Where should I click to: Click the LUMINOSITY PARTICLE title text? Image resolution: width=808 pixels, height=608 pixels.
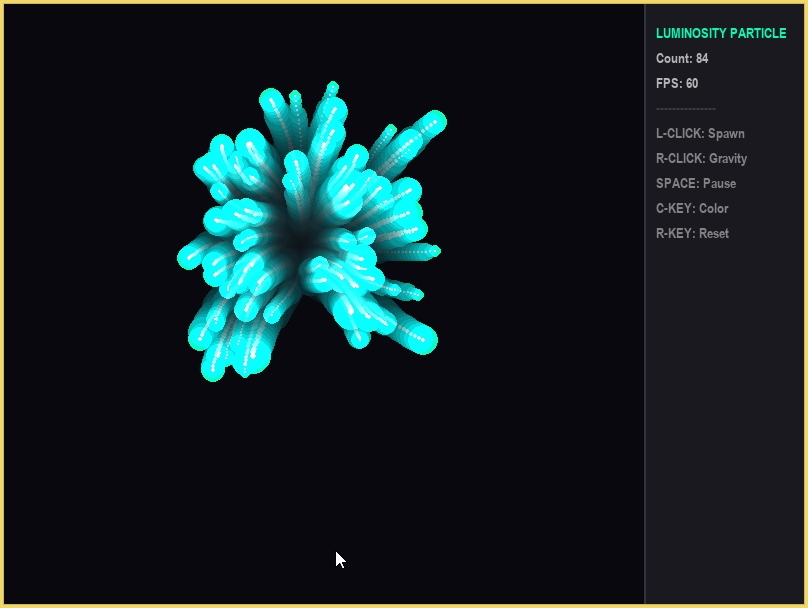pos(720,34)
